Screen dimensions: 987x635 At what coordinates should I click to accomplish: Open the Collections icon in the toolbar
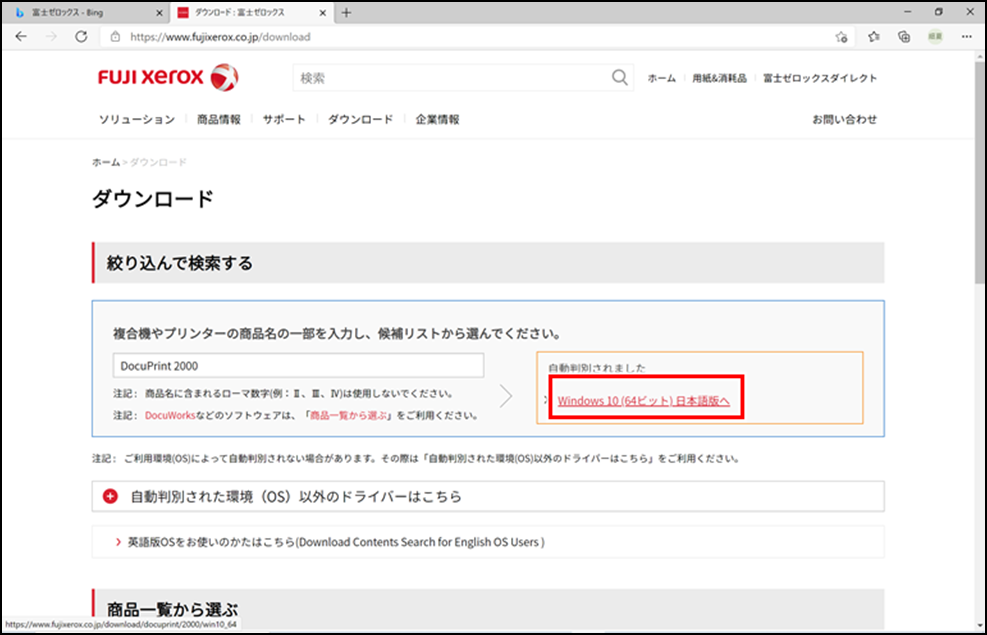904,37
